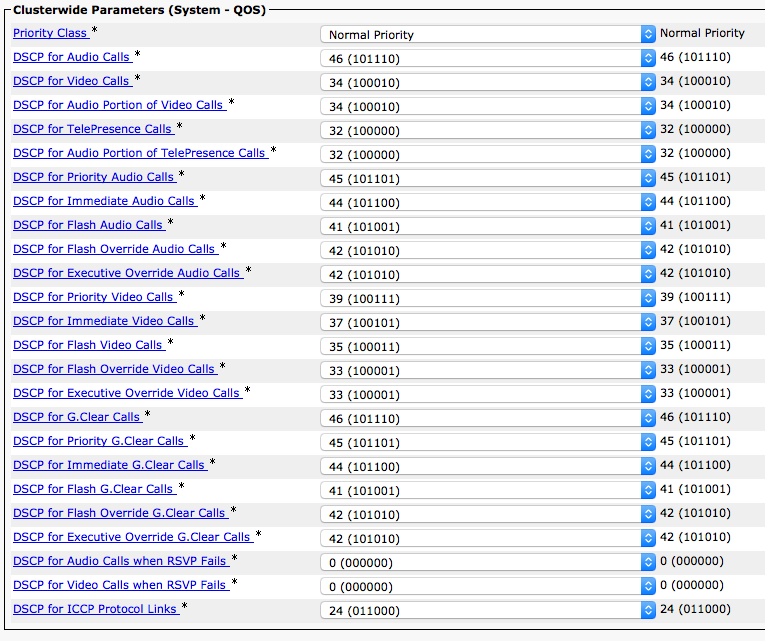Open DSCP for Executive Override G.Clear Calls link
This screenshot has width=765, height=641.
click(133, 537)
